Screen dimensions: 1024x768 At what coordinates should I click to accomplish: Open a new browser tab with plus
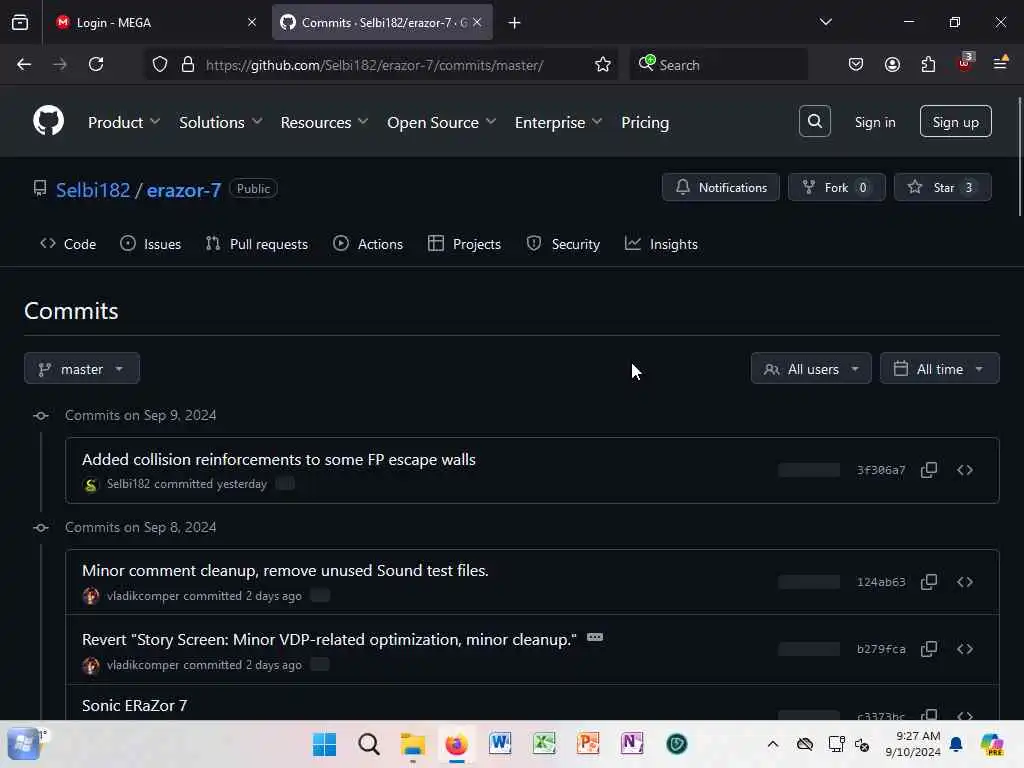click(515, 23)
